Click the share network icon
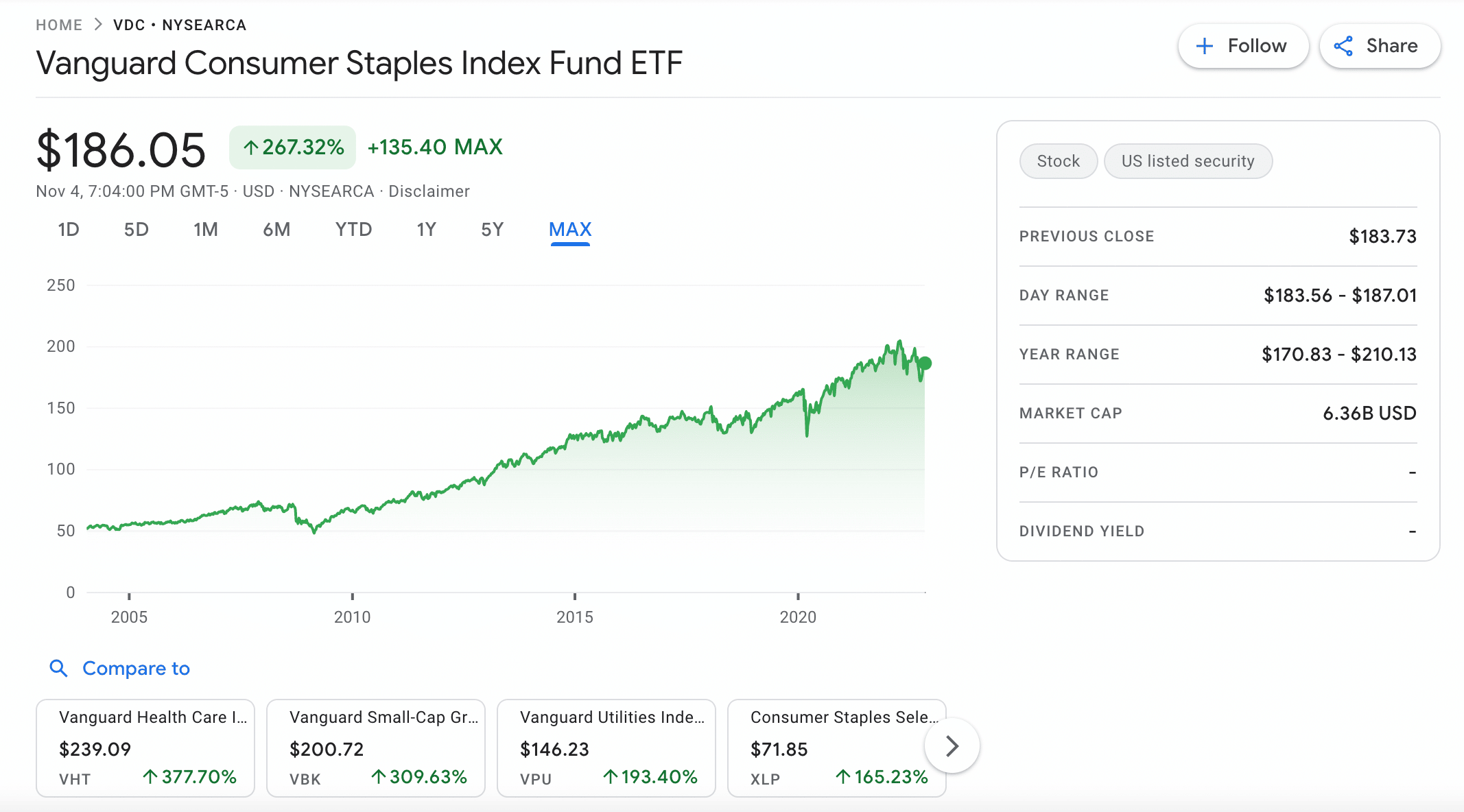 [1343, 46]
